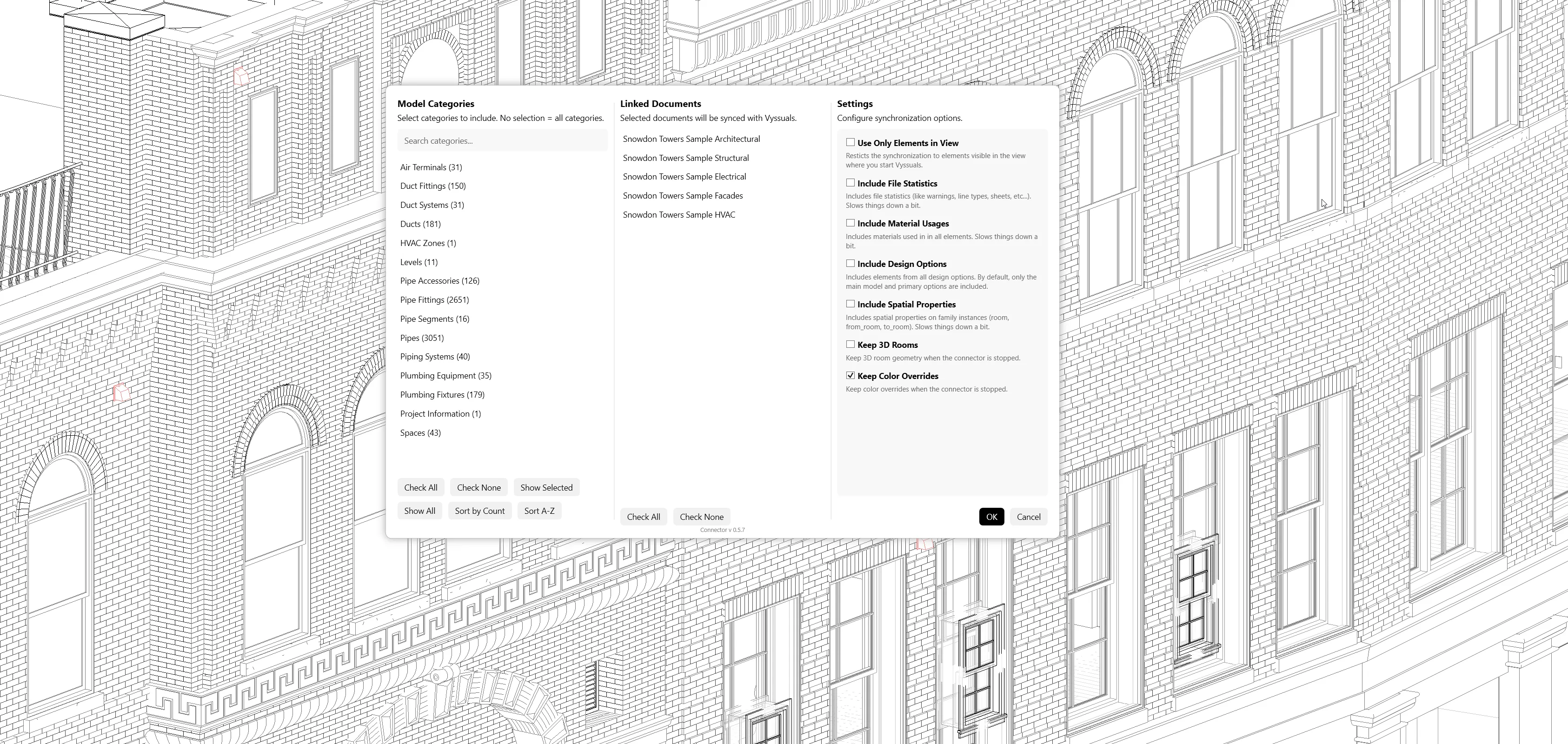1568x744 pixels.
Task: Confirm settings by clicking OK
Action: click(x=991, y=516)
